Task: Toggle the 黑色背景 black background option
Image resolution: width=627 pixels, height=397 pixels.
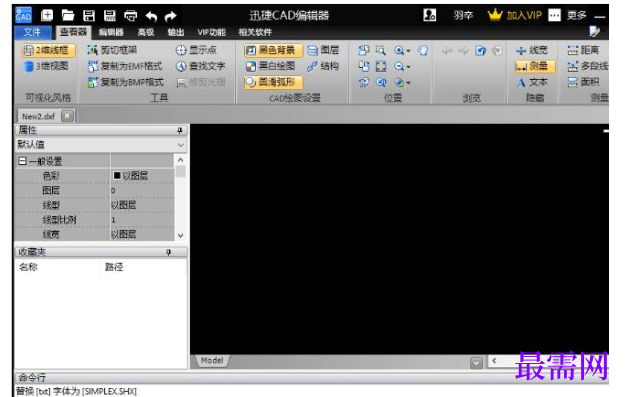Action: (273, 50)
